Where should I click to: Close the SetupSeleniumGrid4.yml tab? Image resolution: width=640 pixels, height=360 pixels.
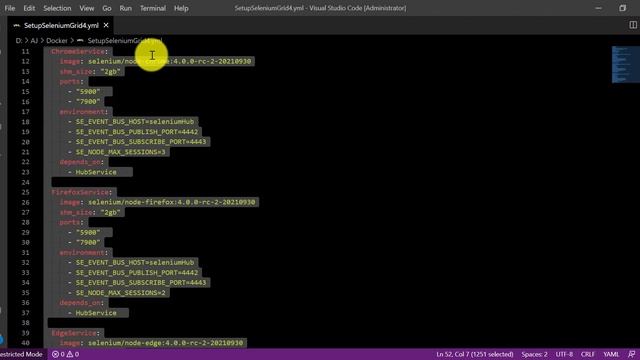[106, 25]
